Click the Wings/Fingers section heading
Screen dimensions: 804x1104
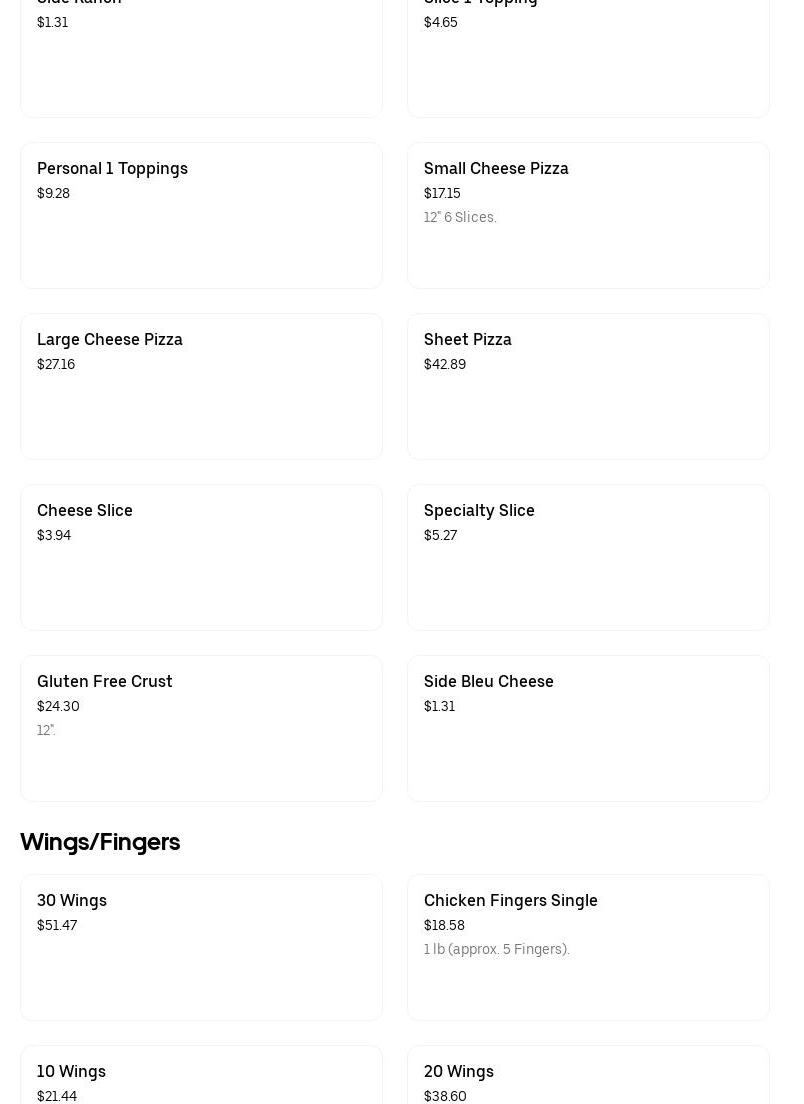[x=100, y=842]
